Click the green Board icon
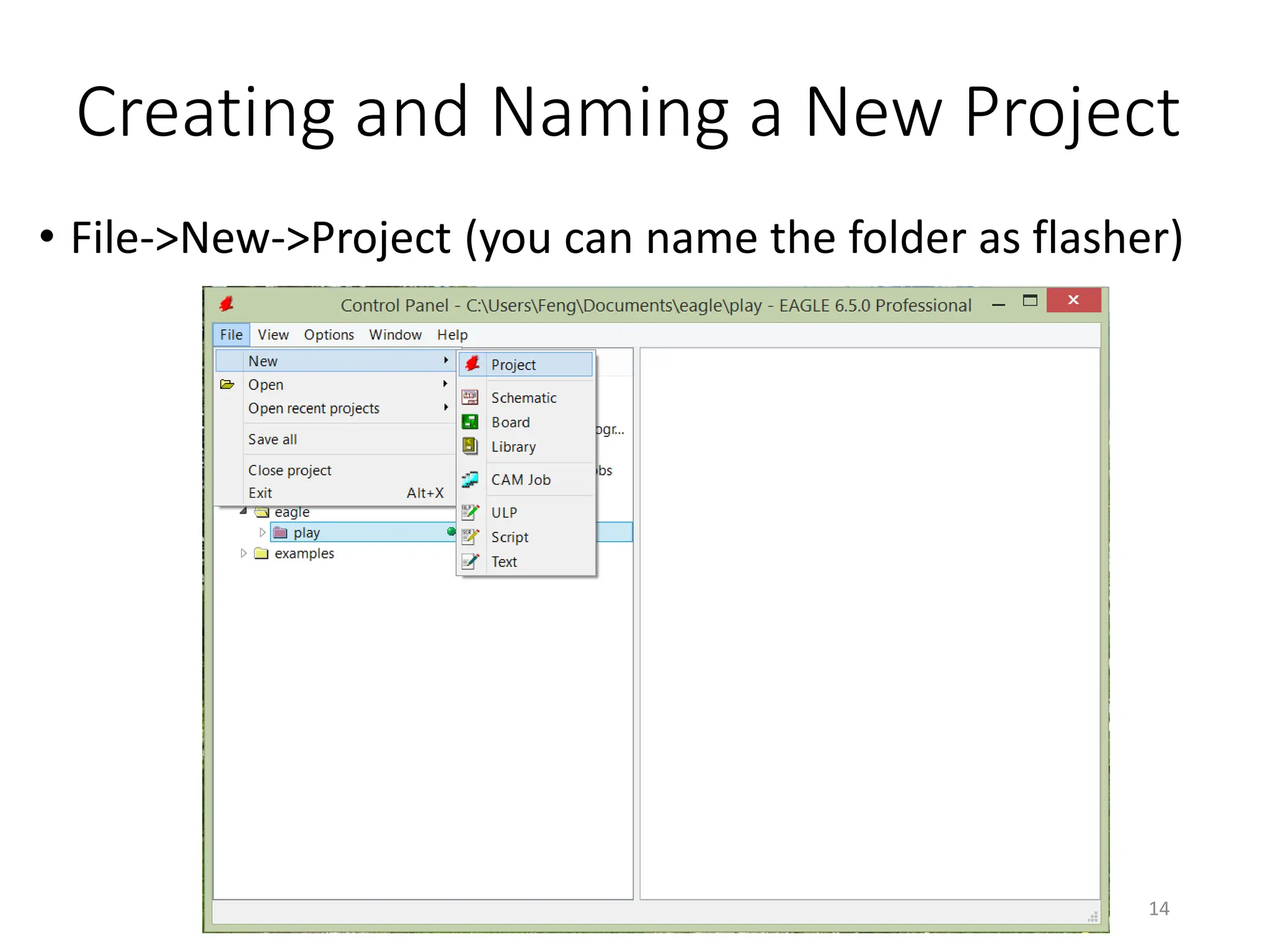Image resolution: width=1270 pixels, height=952 pixels. pos(470,422)
